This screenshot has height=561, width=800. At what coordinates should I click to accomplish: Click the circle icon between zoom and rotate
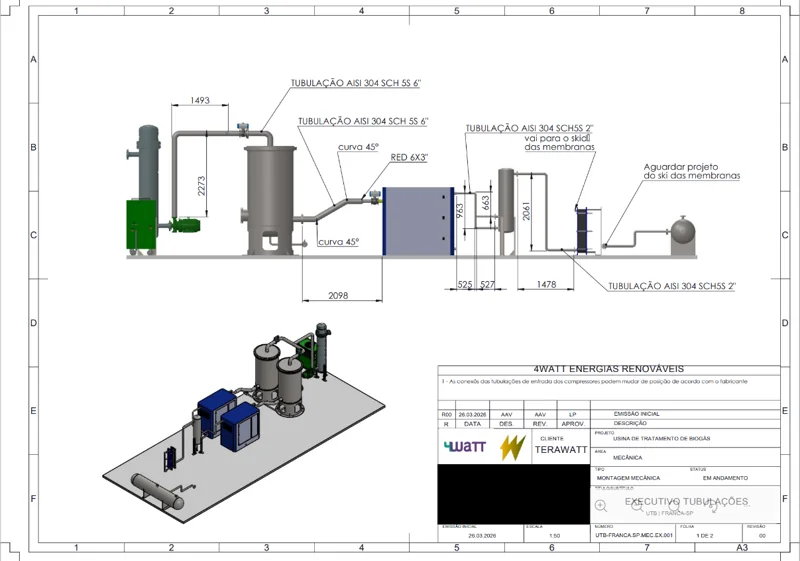674,506
